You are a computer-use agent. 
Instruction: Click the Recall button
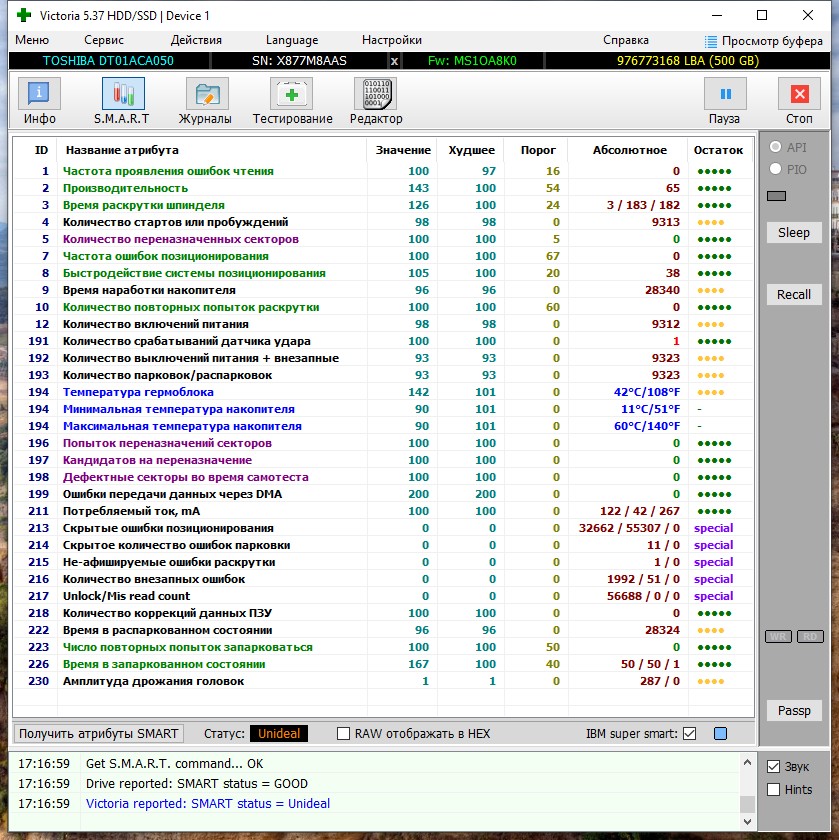click(x=794, y=295)
